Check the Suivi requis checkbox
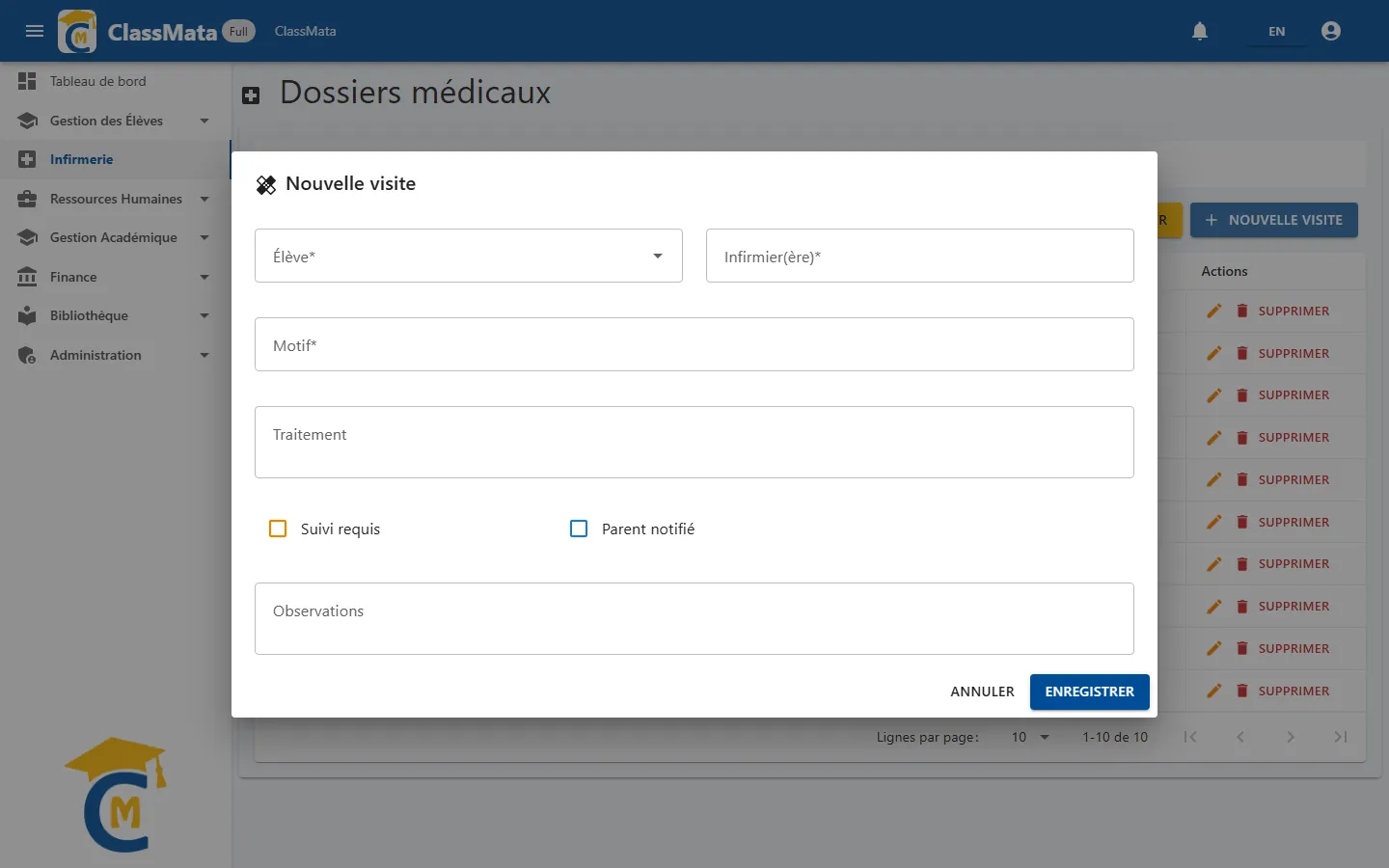The height and width of the screenshot is (868, 1389). click(x=278, y=529)
